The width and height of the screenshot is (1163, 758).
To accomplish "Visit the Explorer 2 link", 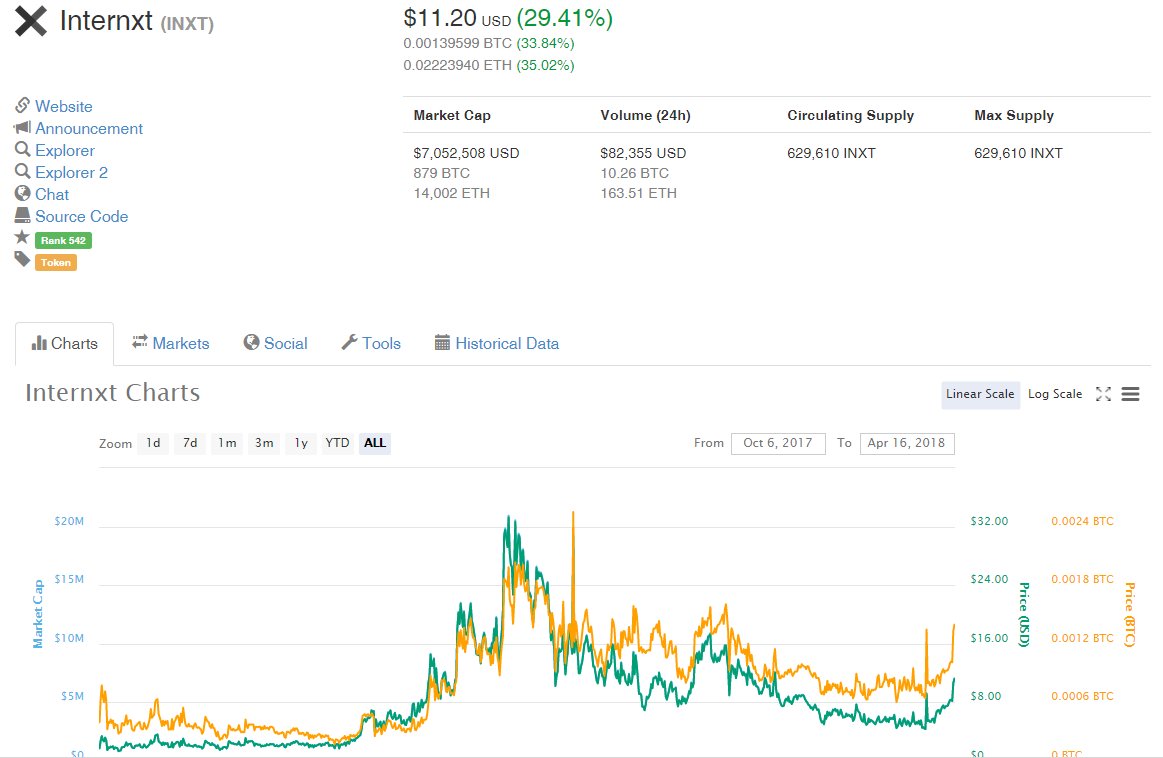I will click(71, 172).
